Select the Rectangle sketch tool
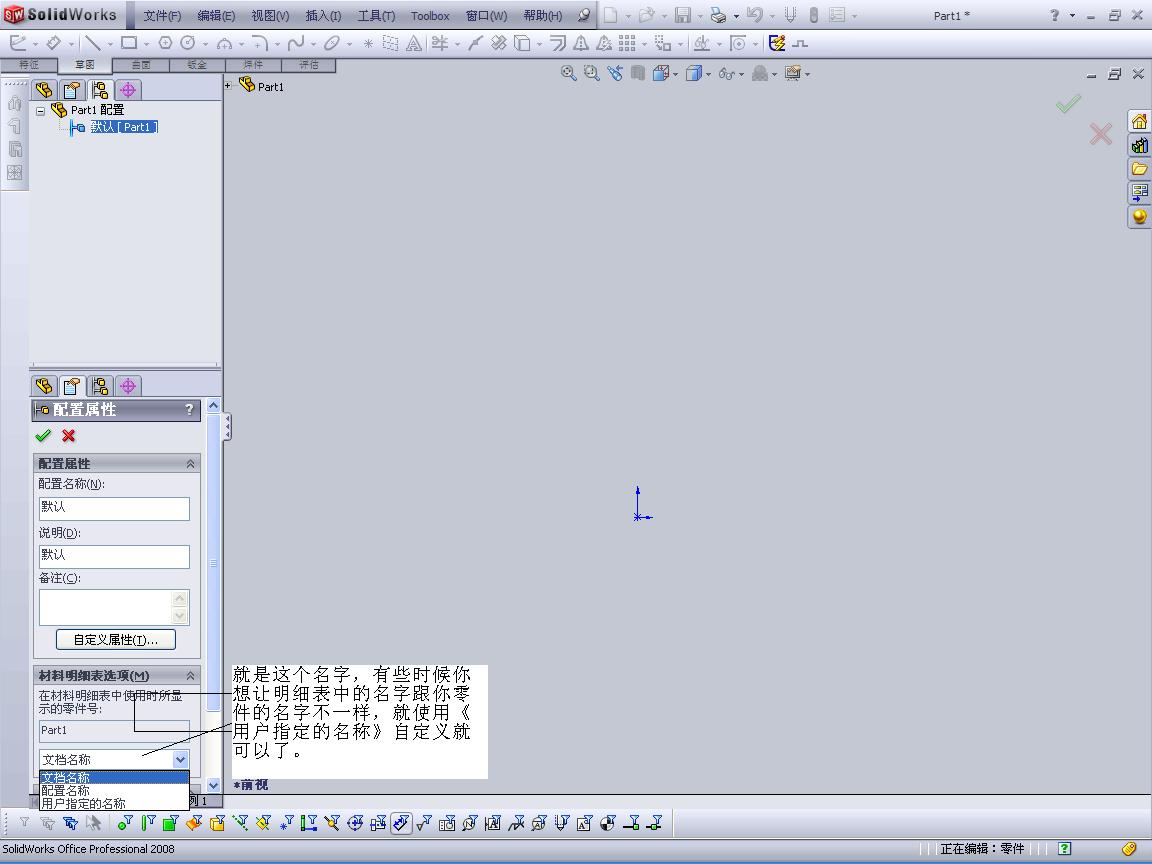This screenshot has width=1152, height=864. coord(129,43)
